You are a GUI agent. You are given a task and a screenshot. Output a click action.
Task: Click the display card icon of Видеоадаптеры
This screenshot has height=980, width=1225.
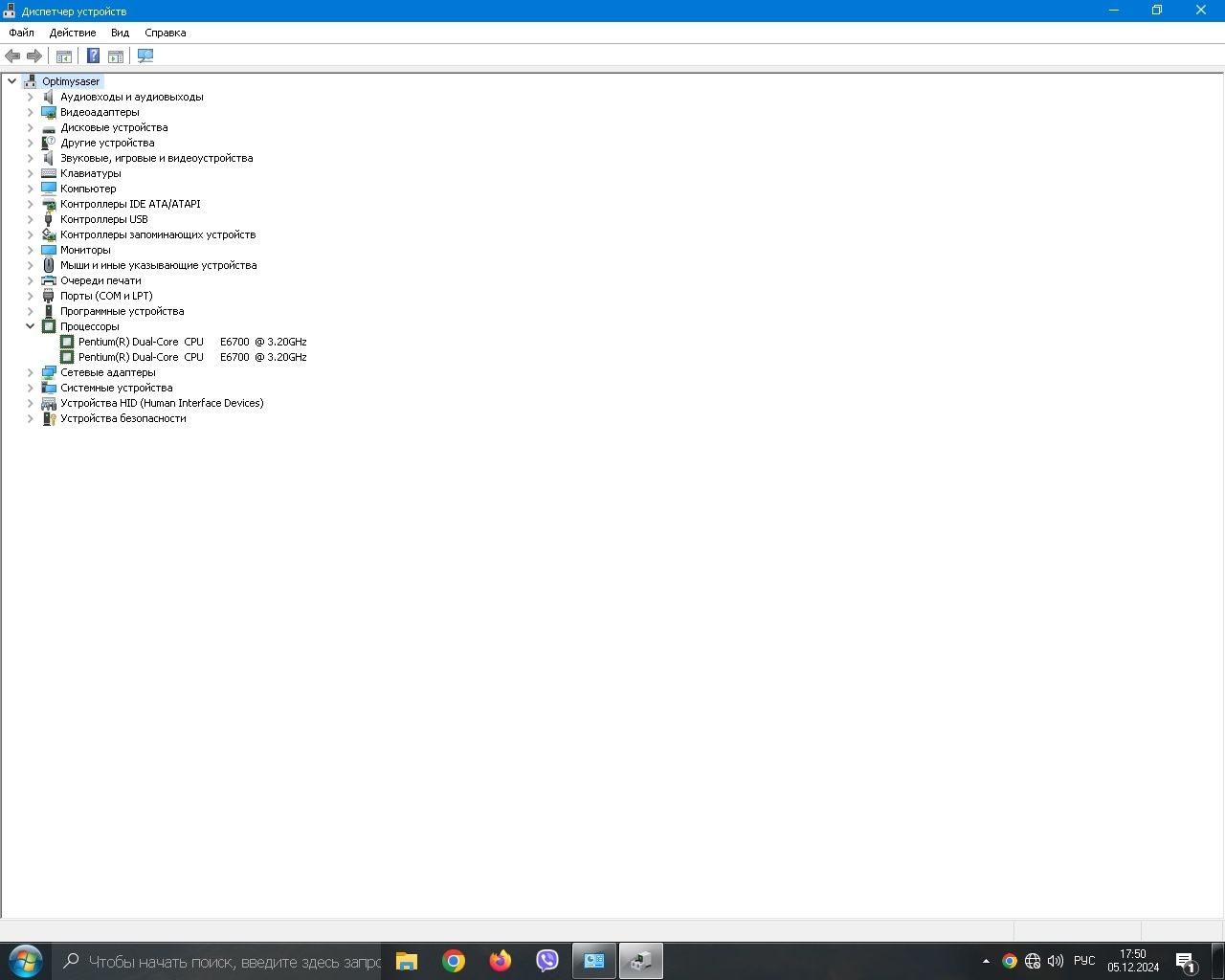coord(49,112)
